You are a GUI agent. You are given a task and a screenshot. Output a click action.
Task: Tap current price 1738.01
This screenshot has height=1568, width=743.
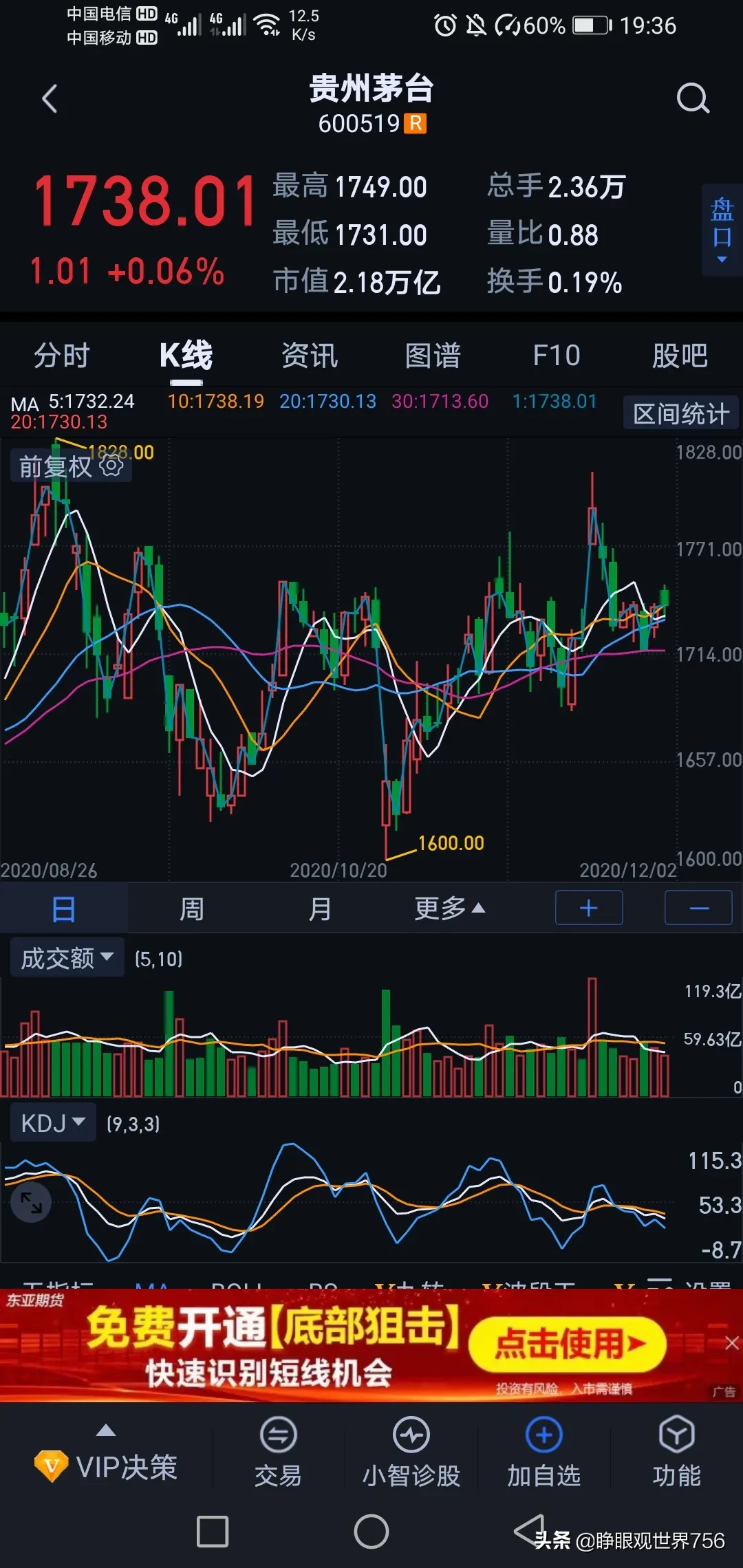tap(144, 200)
